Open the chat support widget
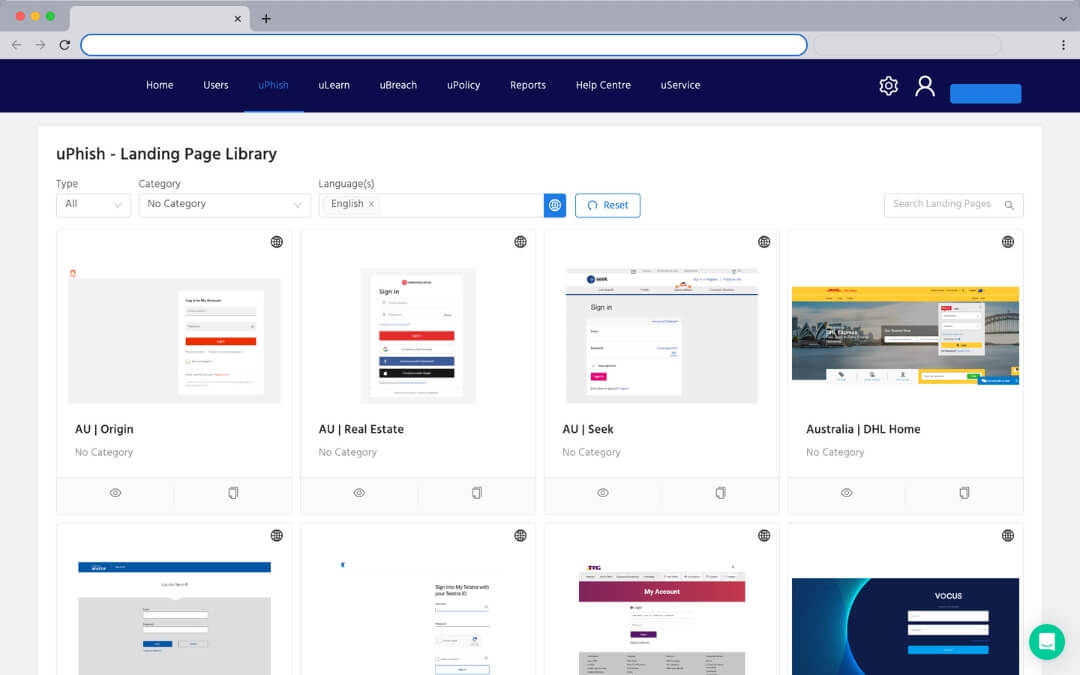 point(1046,641)
